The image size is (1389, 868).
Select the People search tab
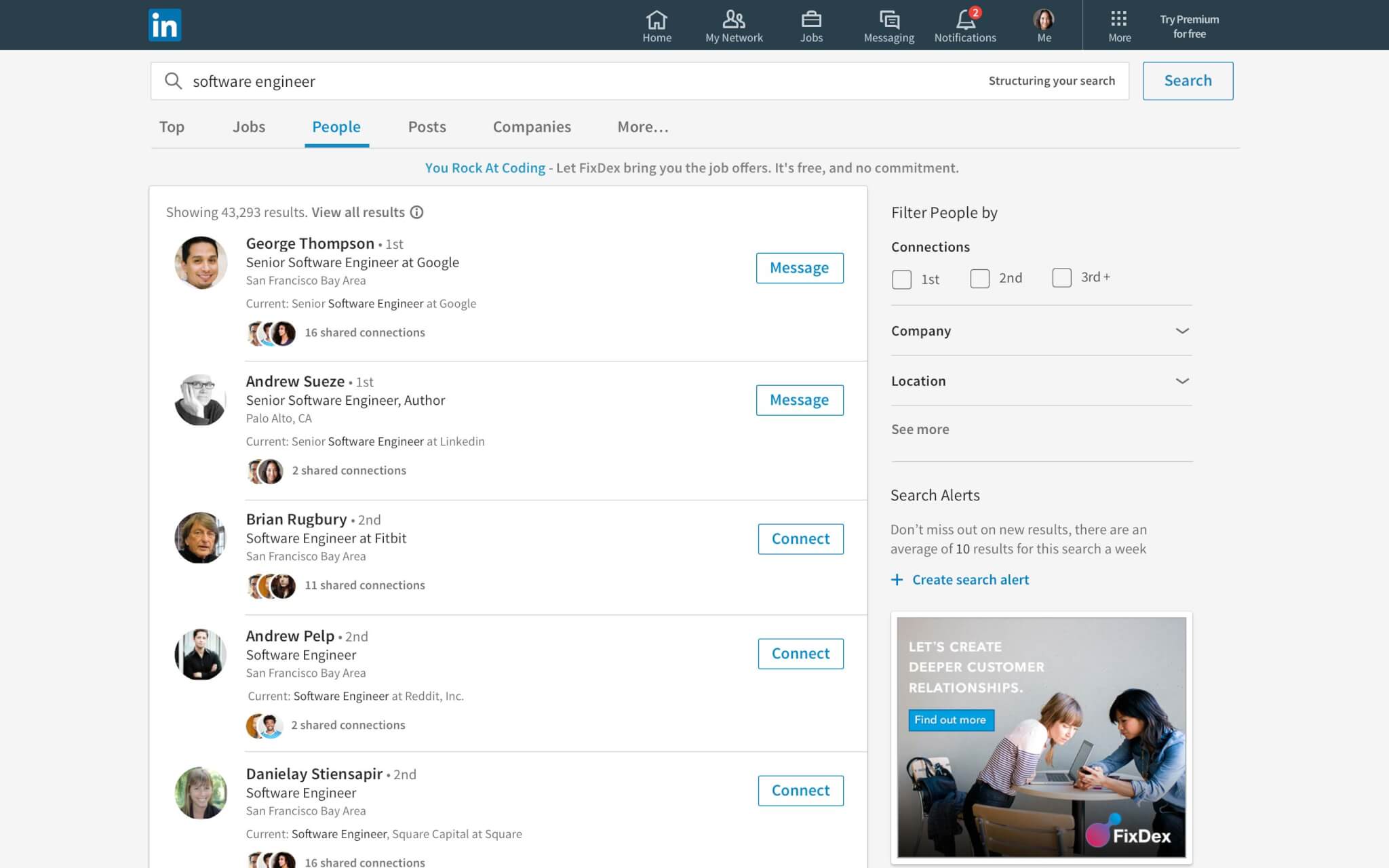(336, 127)
